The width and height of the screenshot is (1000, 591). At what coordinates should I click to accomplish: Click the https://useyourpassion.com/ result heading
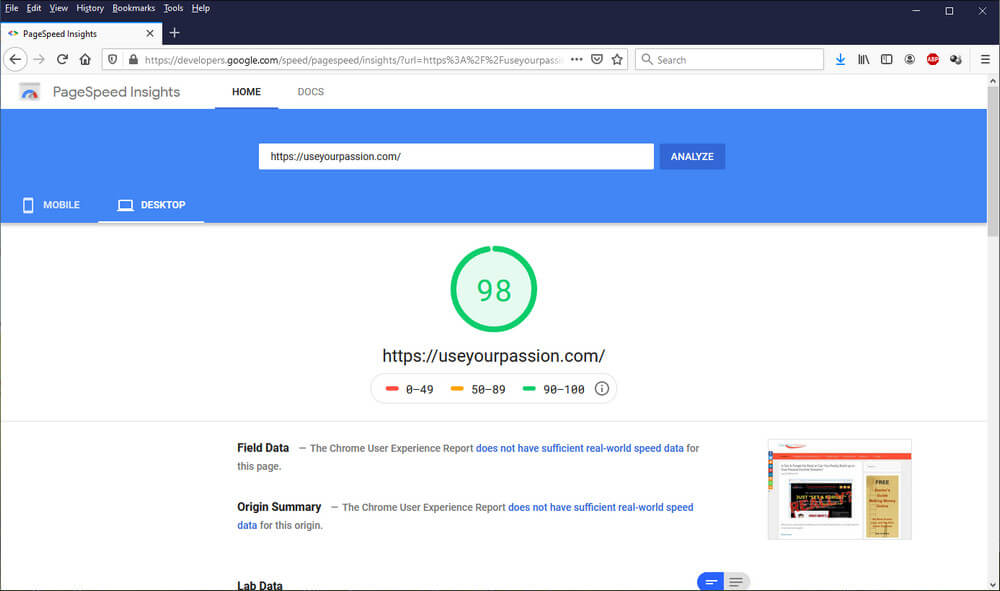[494, 356]
